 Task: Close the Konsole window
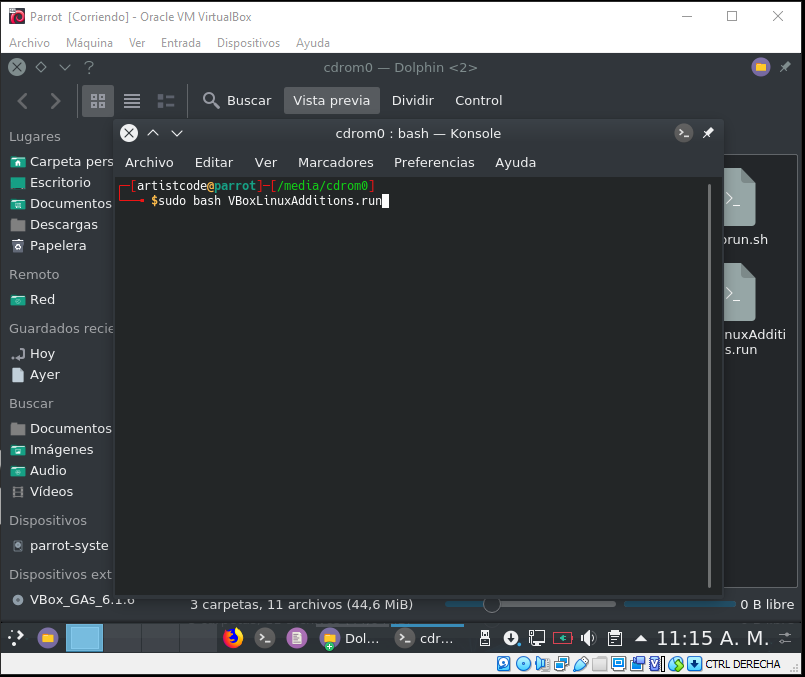pos(129,133)
